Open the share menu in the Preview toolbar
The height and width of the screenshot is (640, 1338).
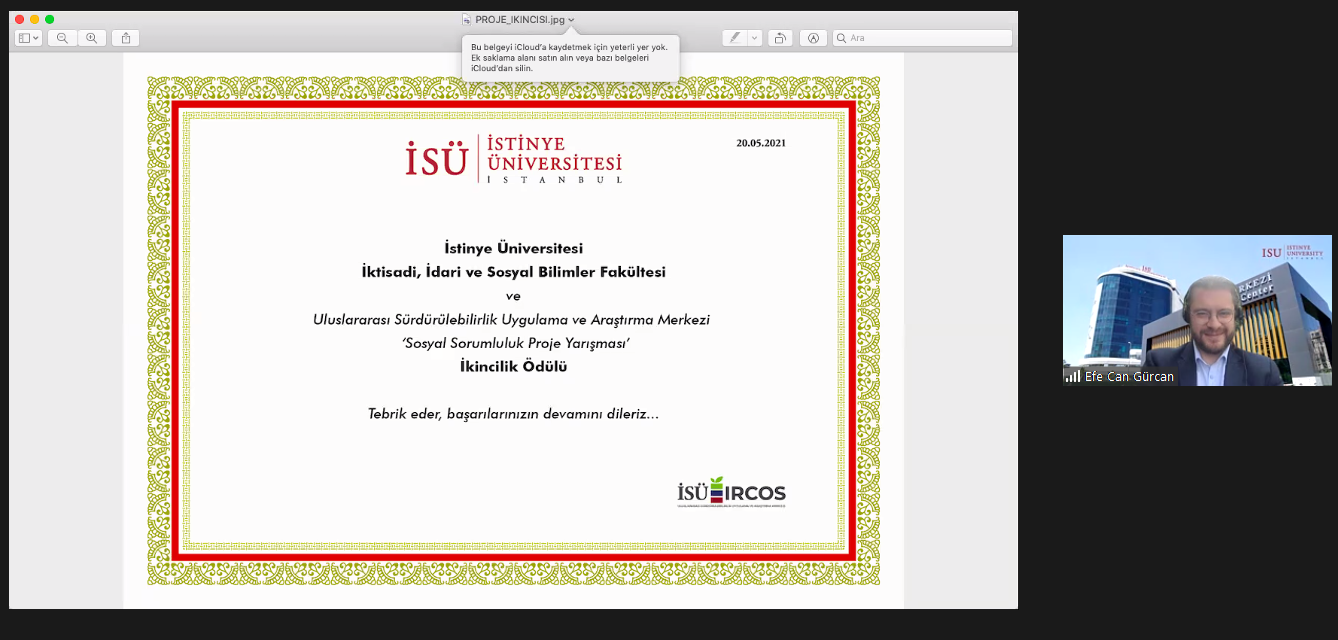[126, 38]
